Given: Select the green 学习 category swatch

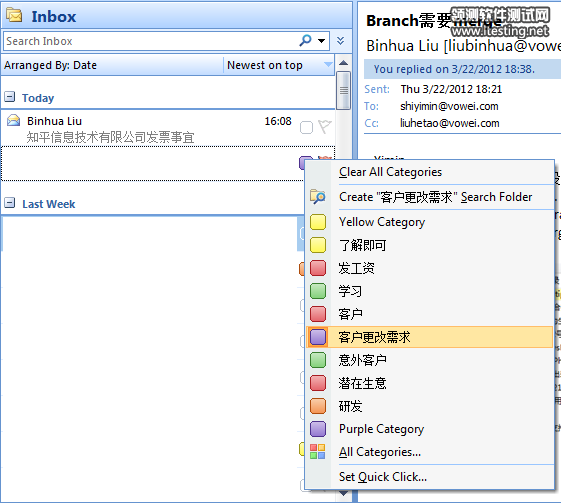Looking at the screenshot, I should point(318,291).
